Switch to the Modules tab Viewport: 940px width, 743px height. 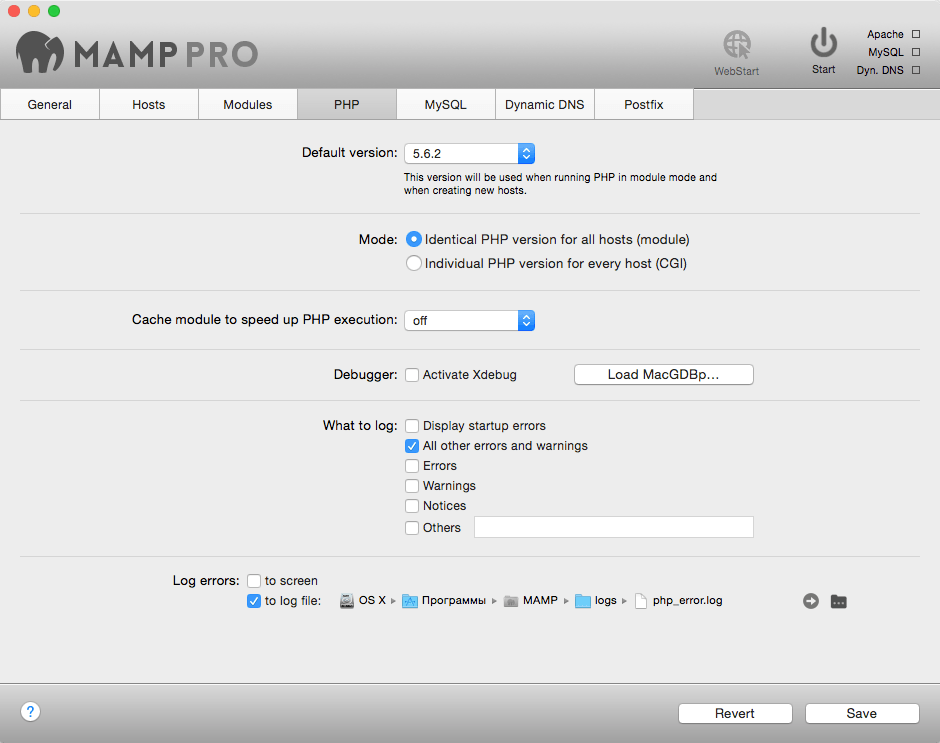coord(248,104)
